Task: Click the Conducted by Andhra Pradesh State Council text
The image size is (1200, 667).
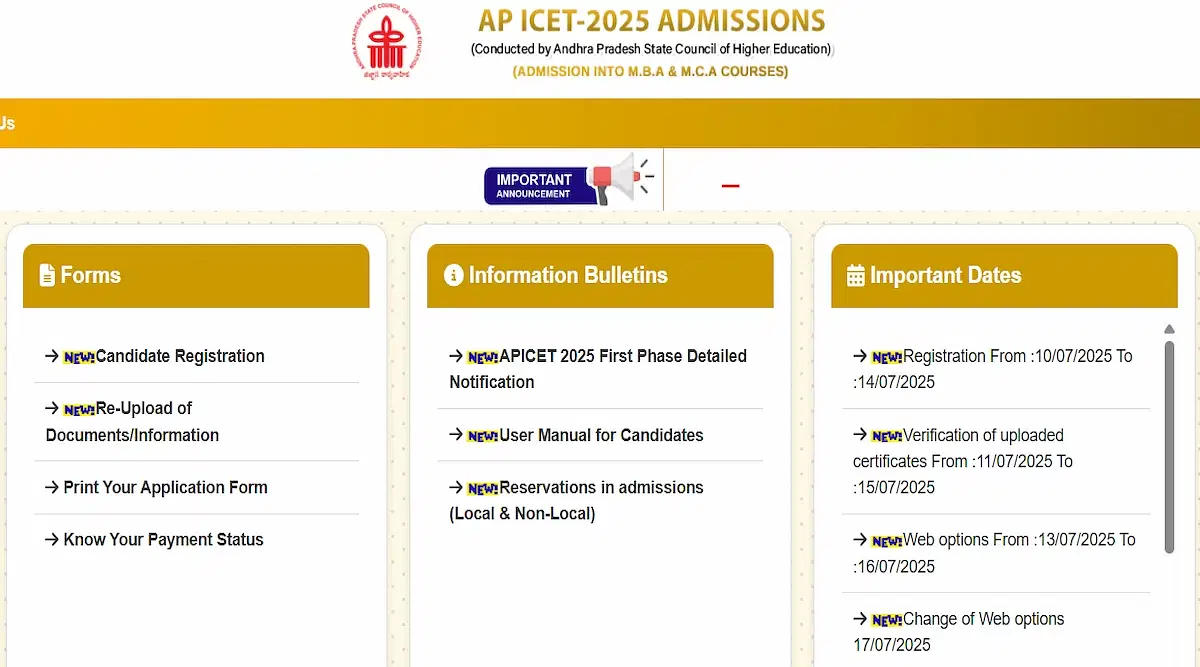Action: 652,48
